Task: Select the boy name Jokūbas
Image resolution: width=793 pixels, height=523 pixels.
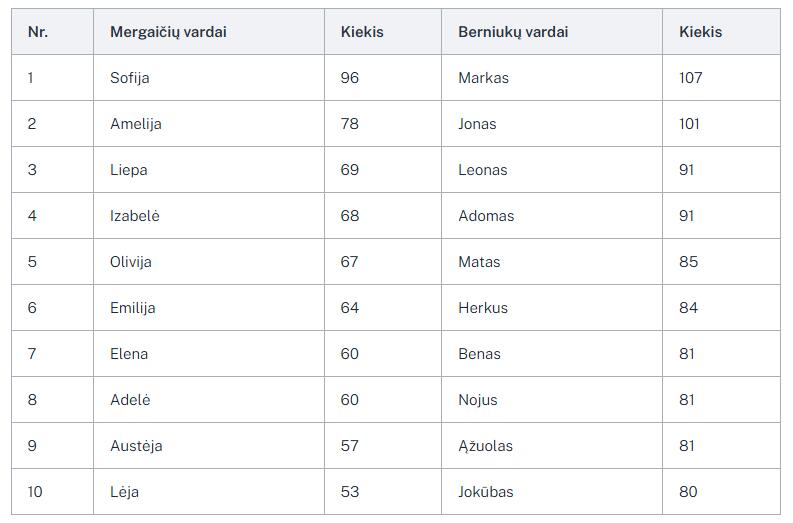Action: tap(486, 492)
